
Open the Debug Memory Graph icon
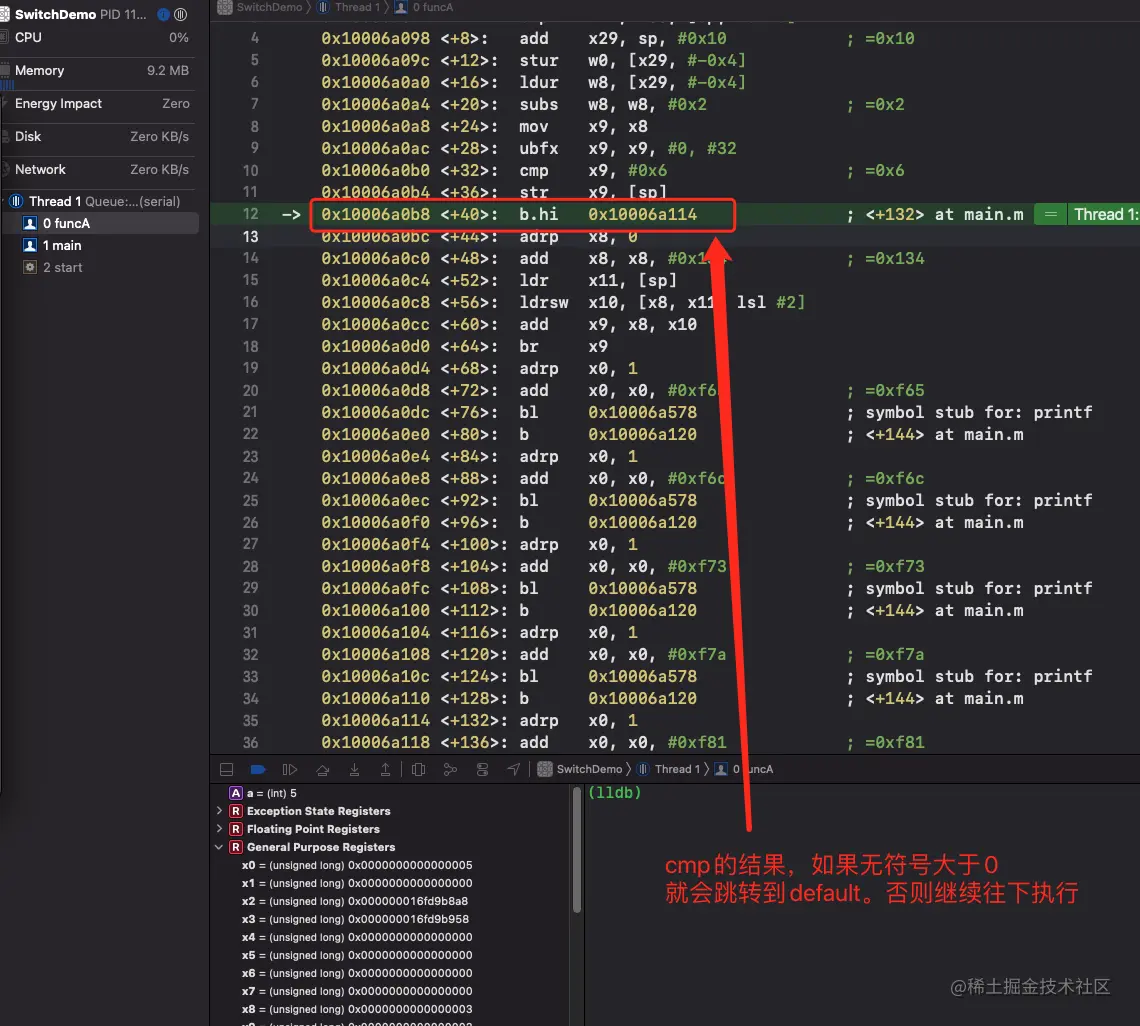point(448,768)
